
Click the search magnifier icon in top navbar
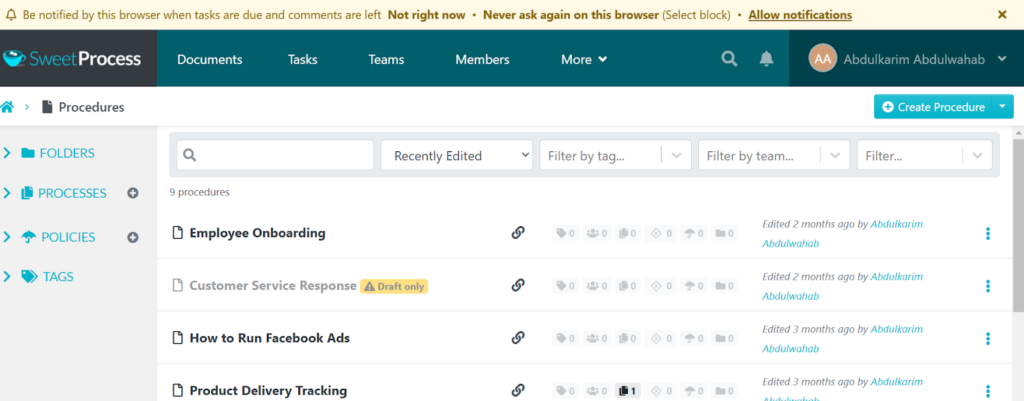pos(729,59)
